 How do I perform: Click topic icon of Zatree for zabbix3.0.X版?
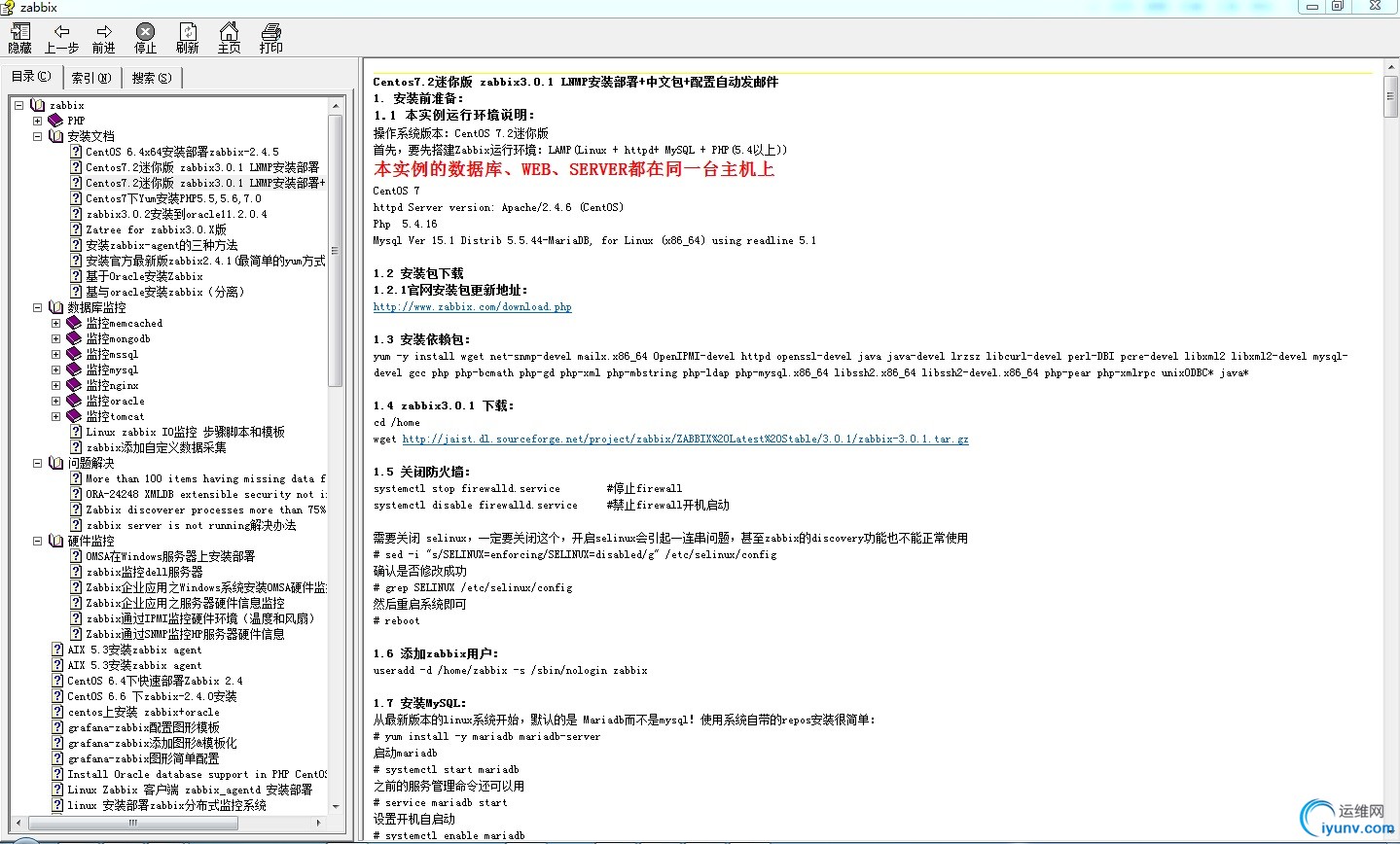coord(76,229)
